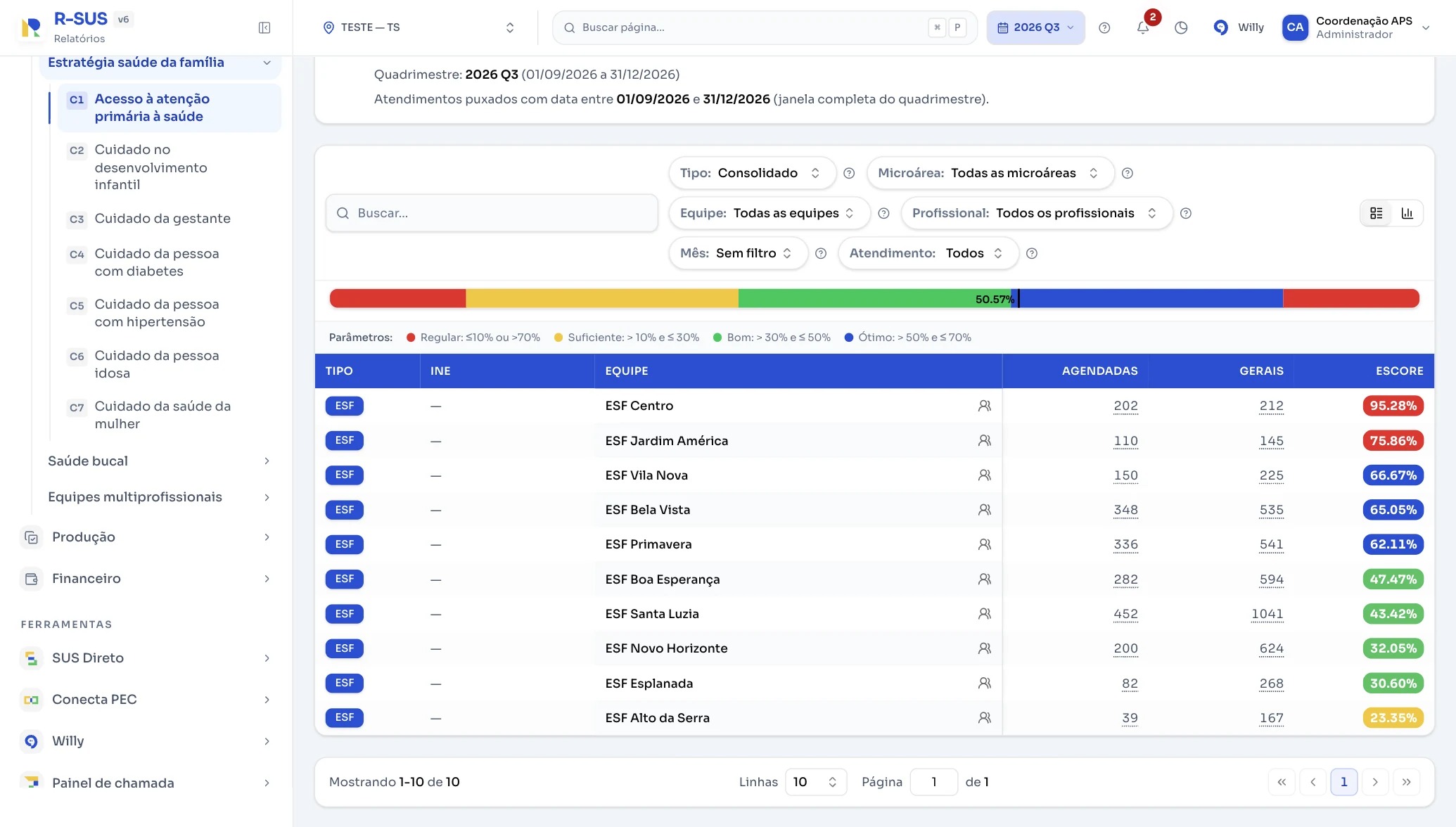Click the 50.57% score progress bar
Screen dimensions: 1456x827
click(874, 298)
